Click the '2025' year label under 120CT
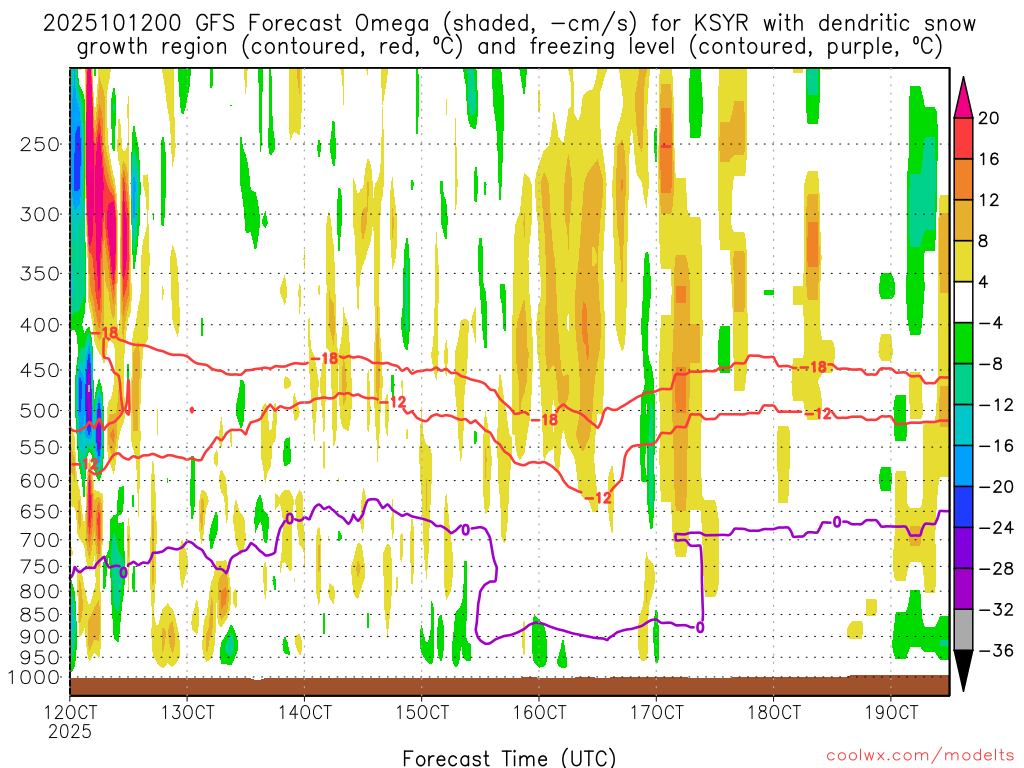The image size is (1024, 768). (70, 731)
